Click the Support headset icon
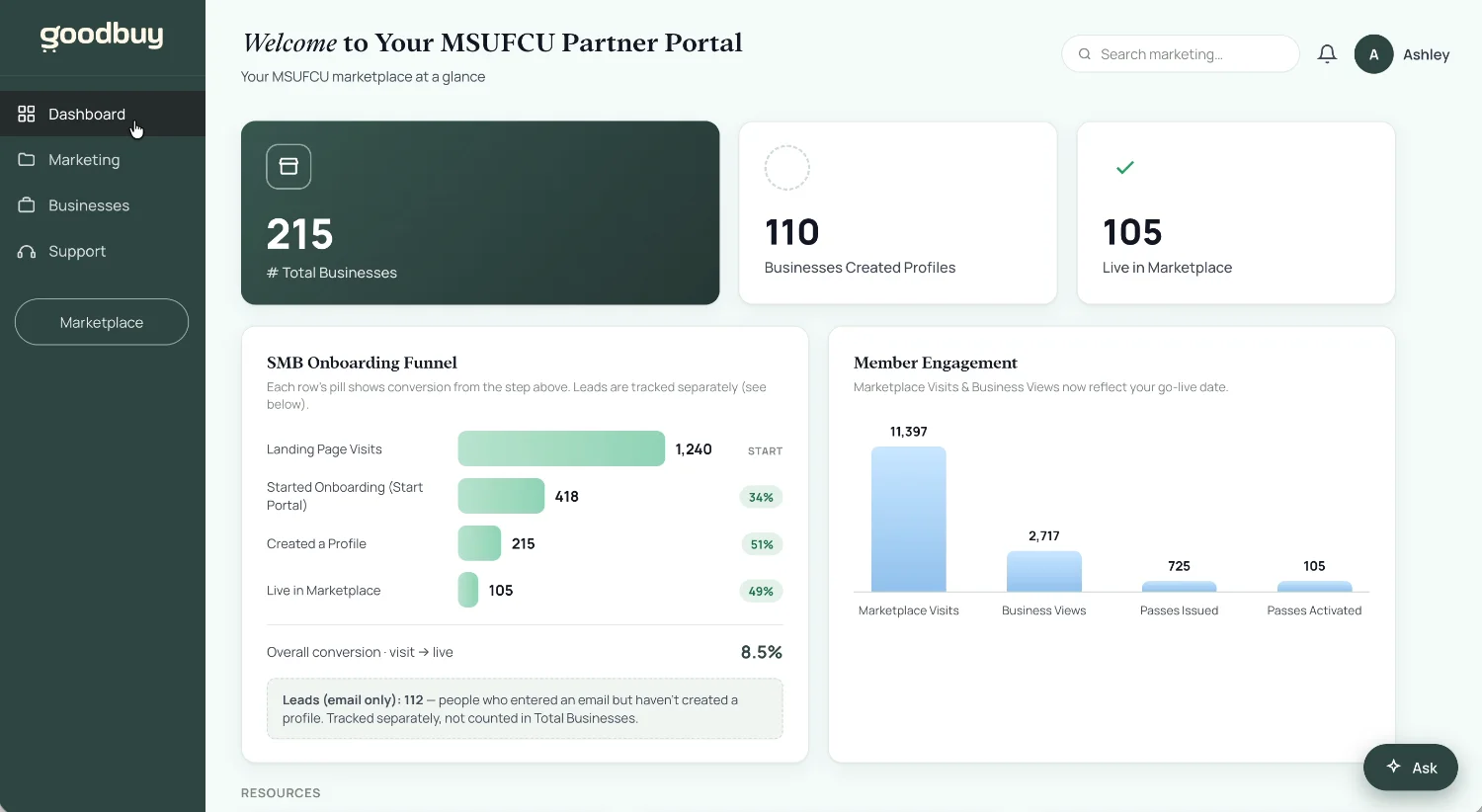This screenshot has height=812, width=1482. coord(27,251)
